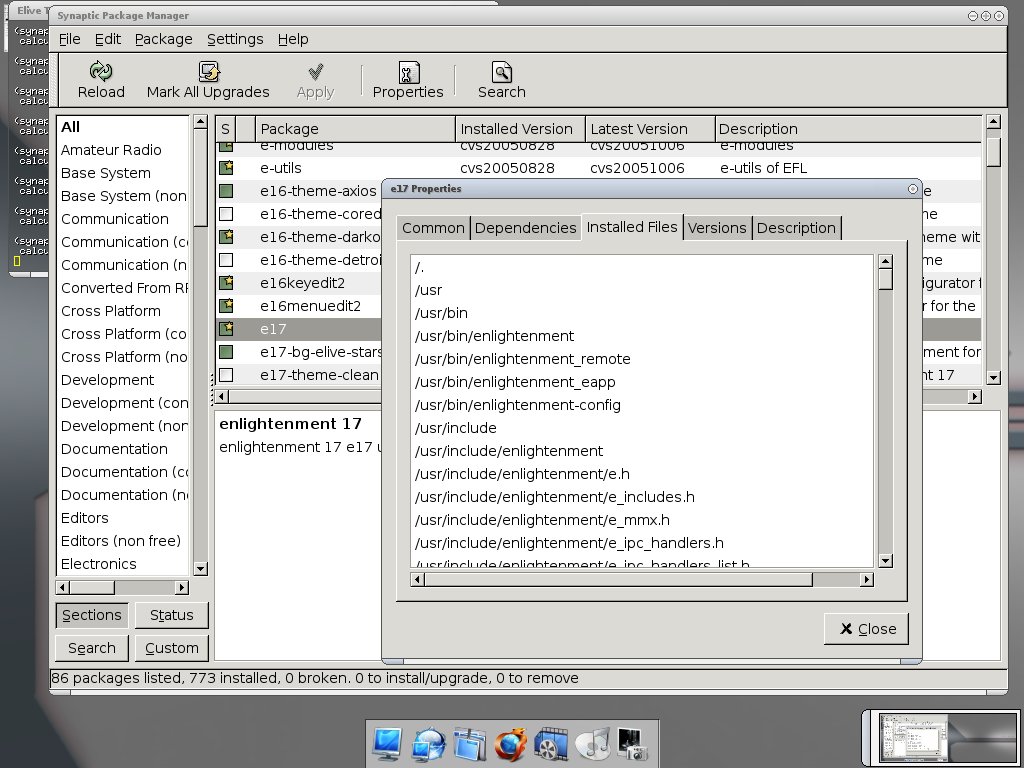Viewport: 1024px width, 768px height.
Task: Click the Sections filter button
Action: point(91,615)
